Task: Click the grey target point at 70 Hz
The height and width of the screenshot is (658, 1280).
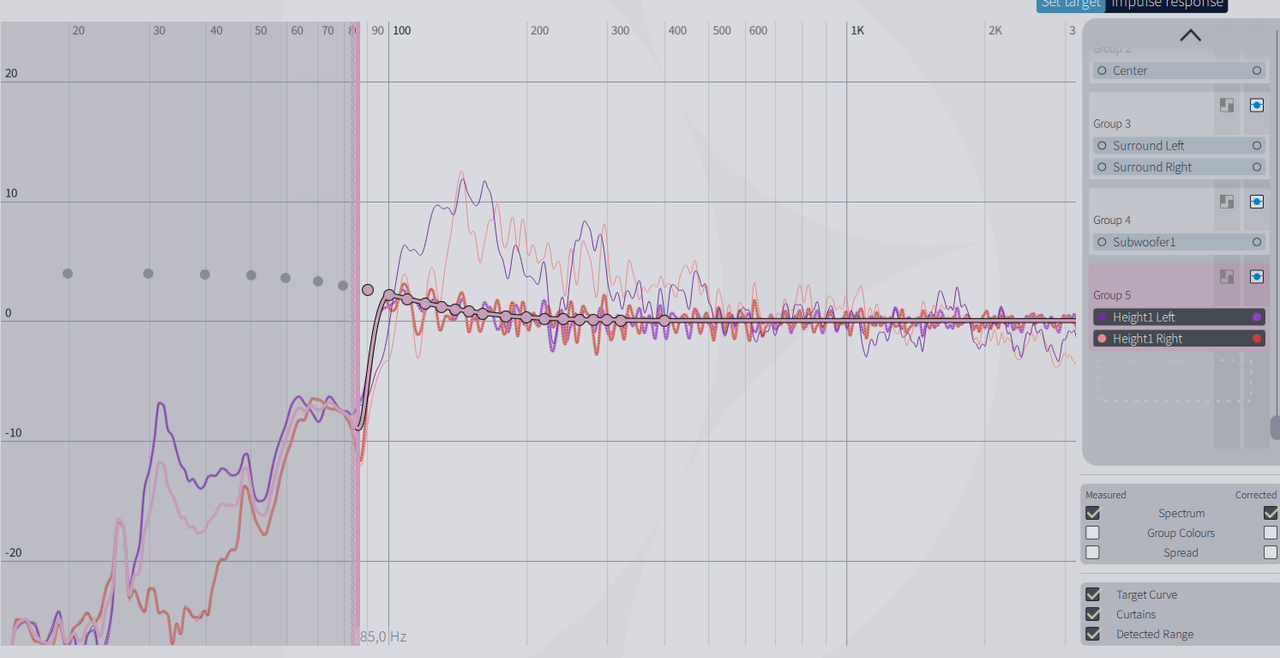Action: coord(318,281)
